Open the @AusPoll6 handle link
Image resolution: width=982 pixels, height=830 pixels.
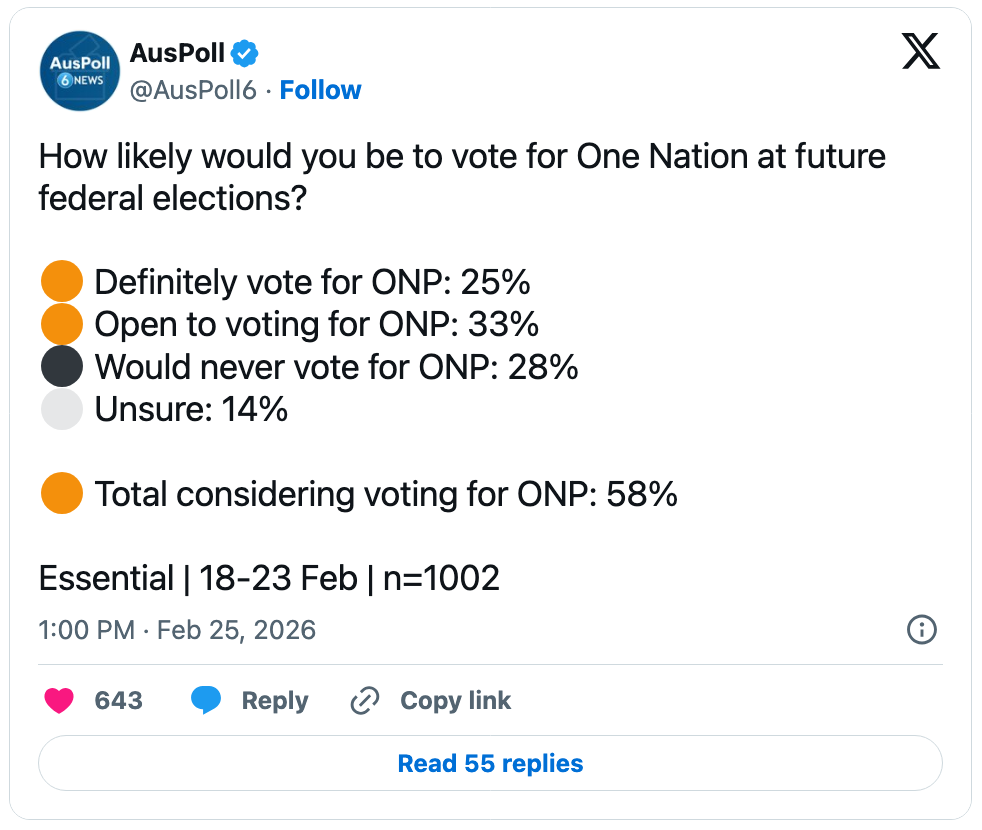pyautogui.click(x=193, y=90)
